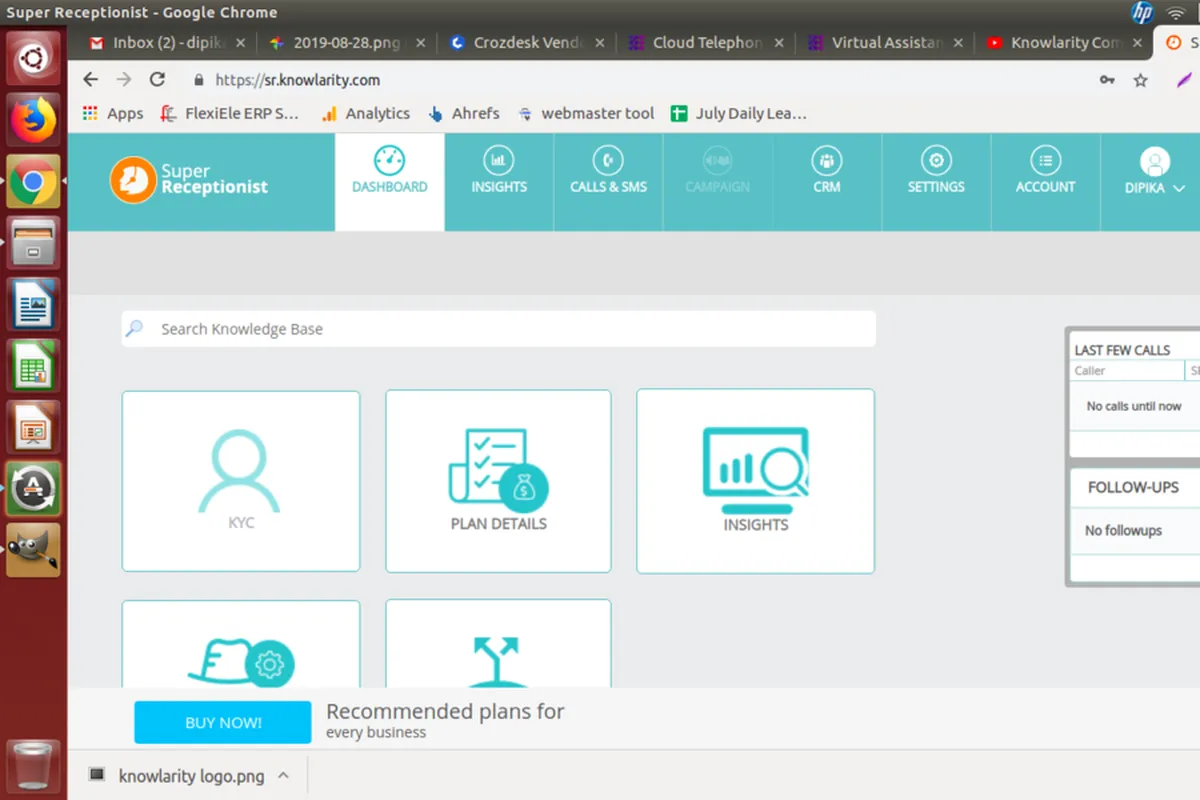Launch LibreOffice Calc from the dock
The height and width of the screenshot is (800, 1200).
[x=33, y=366]
